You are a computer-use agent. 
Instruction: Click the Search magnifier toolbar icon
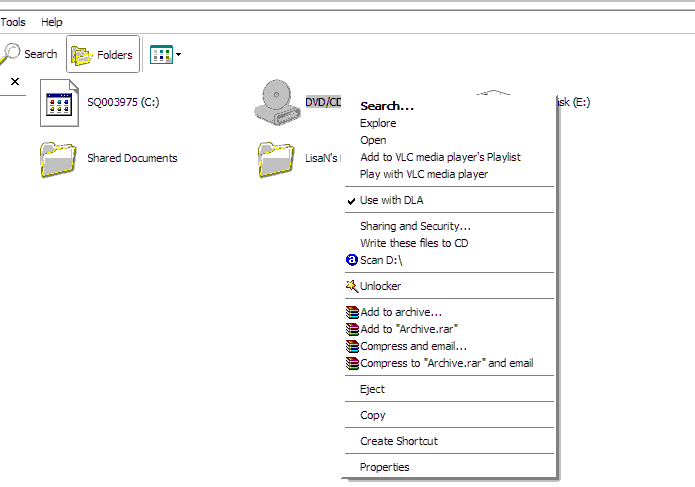[x=10, y=53]
